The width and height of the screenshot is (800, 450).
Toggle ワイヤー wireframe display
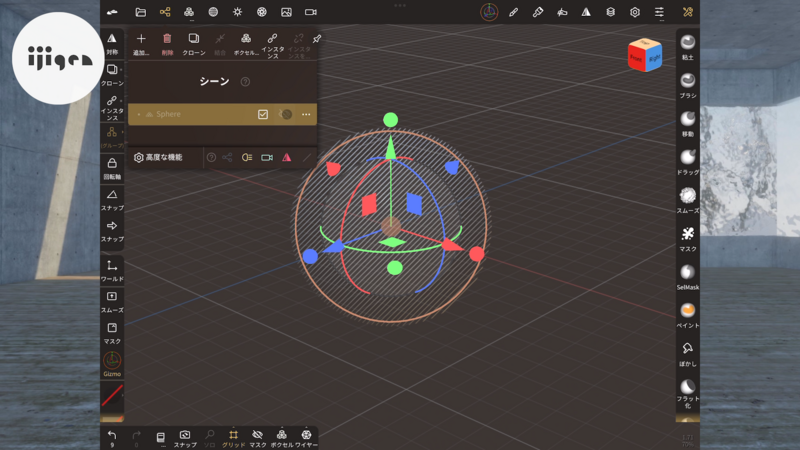306,438
